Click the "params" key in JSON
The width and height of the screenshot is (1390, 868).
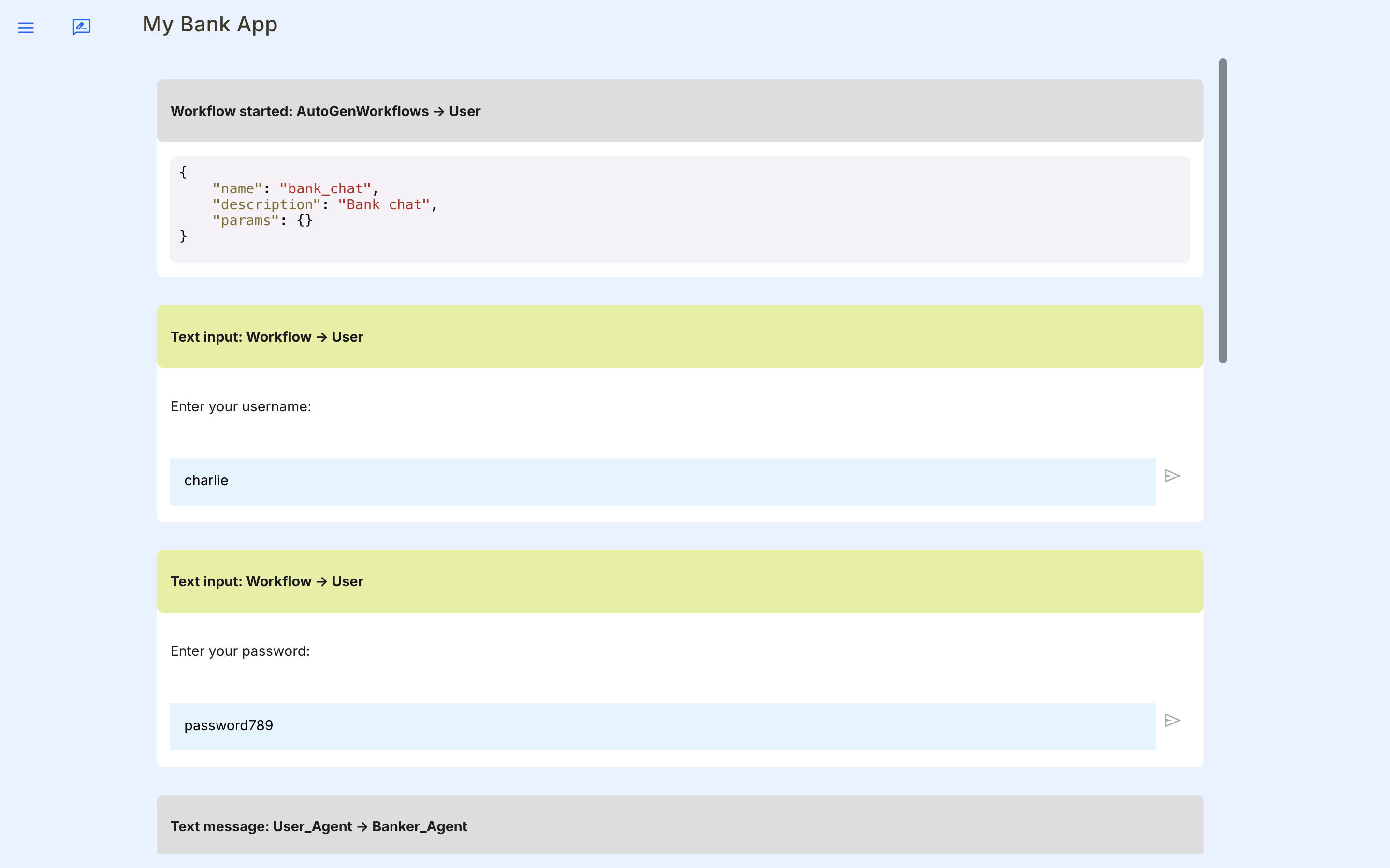point(245,220)
